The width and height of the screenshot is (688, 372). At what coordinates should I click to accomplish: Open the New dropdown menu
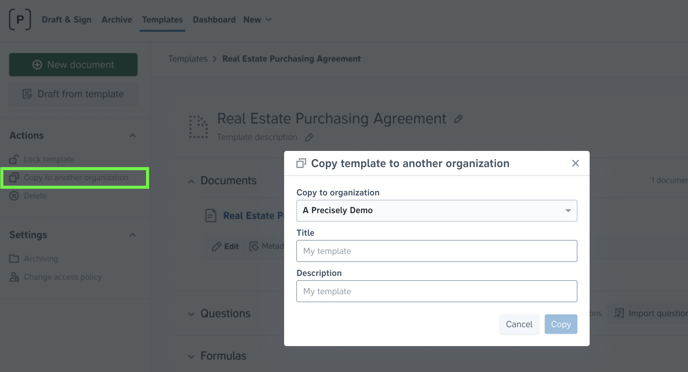257,20
